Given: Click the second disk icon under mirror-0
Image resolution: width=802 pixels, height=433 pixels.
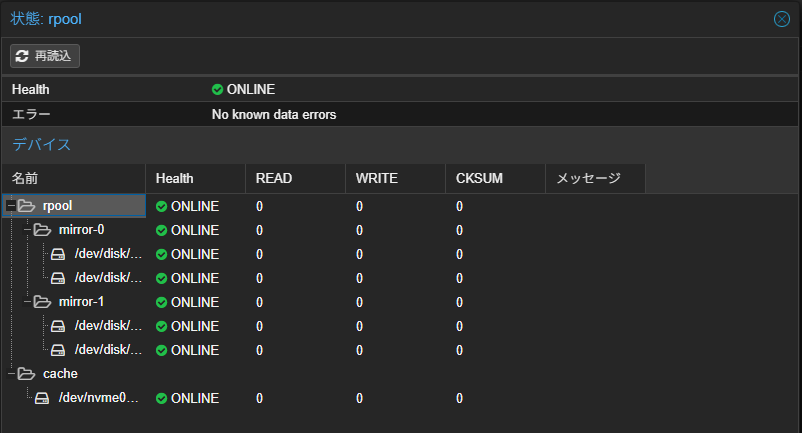Looking at the screenshot, I should [x=58, y=278].
